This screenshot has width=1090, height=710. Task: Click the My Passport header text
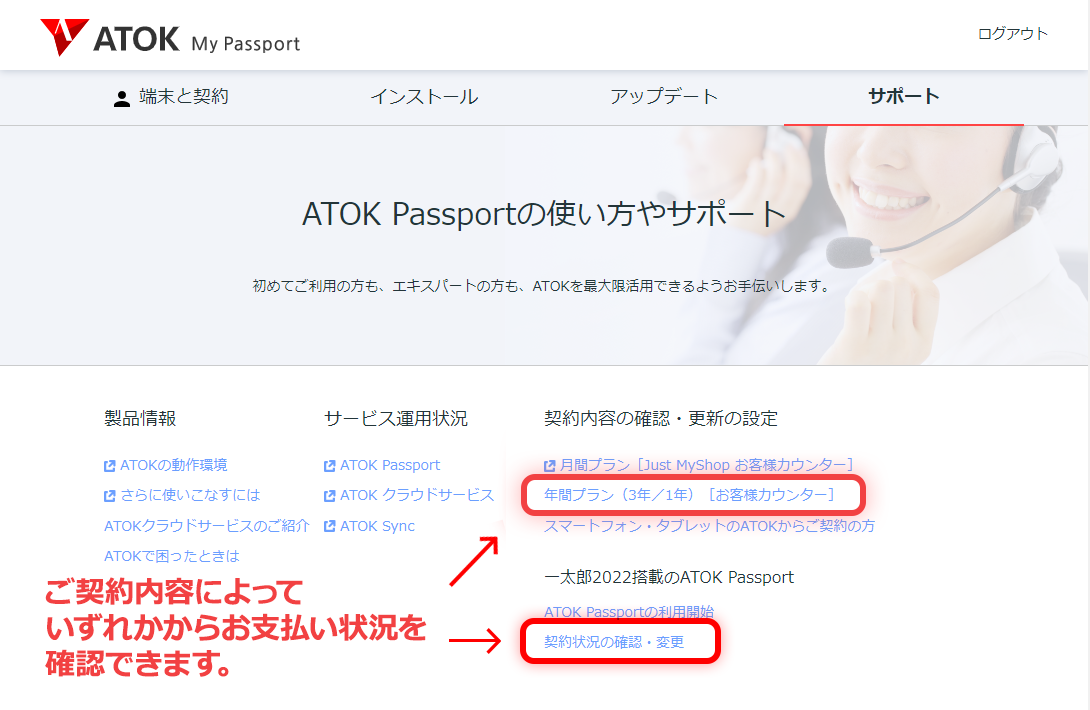coord(245,44)
